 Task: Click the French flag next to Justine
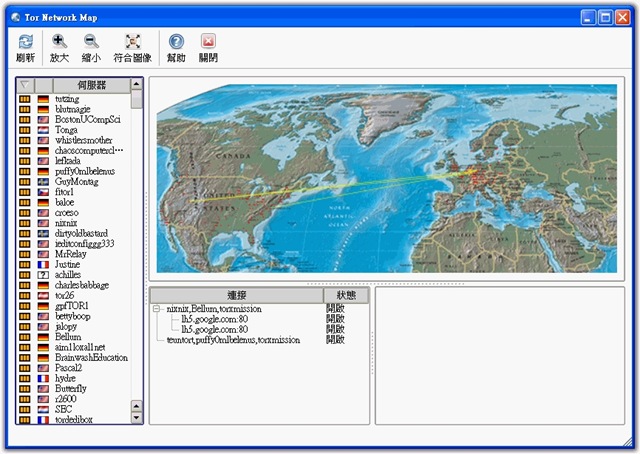tap(43, 265)
